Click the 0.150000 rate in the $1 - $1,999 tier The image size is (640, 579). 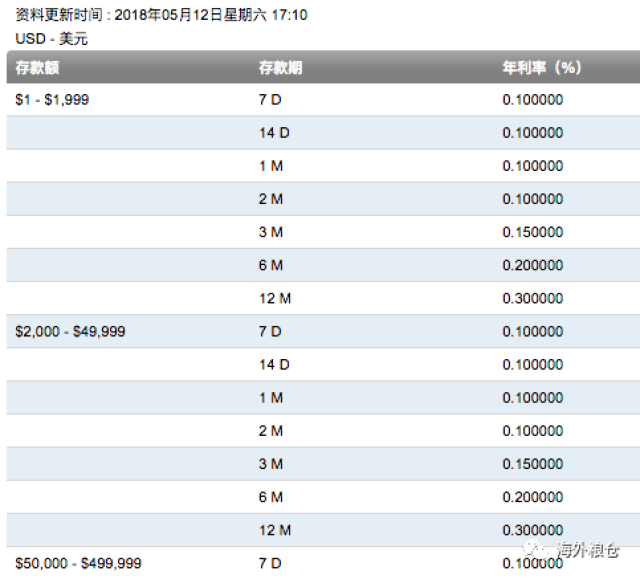pos(533,232)
